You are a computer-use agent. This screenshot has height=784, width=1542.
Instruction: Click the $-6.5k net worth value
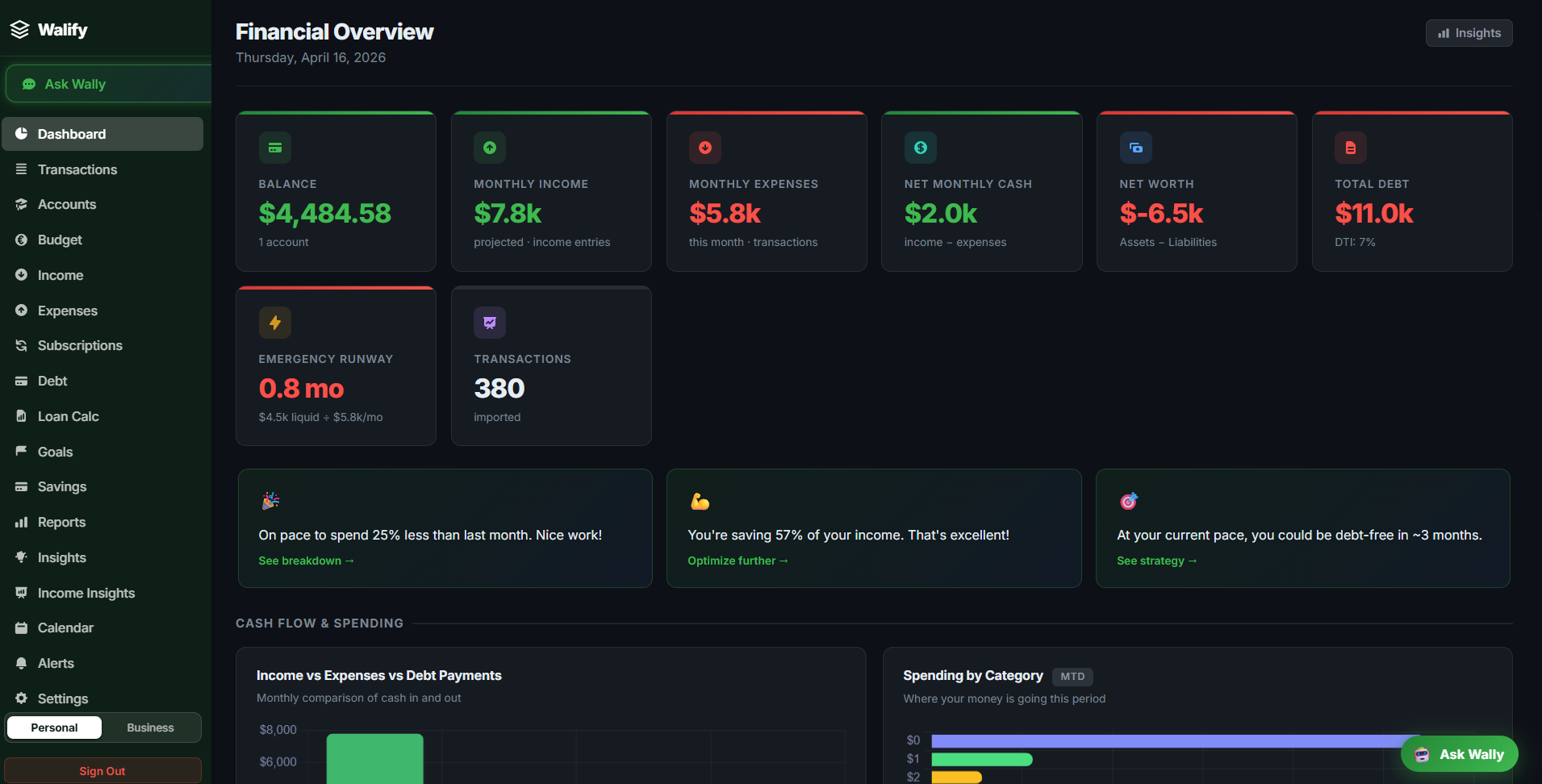(1161, 213)
